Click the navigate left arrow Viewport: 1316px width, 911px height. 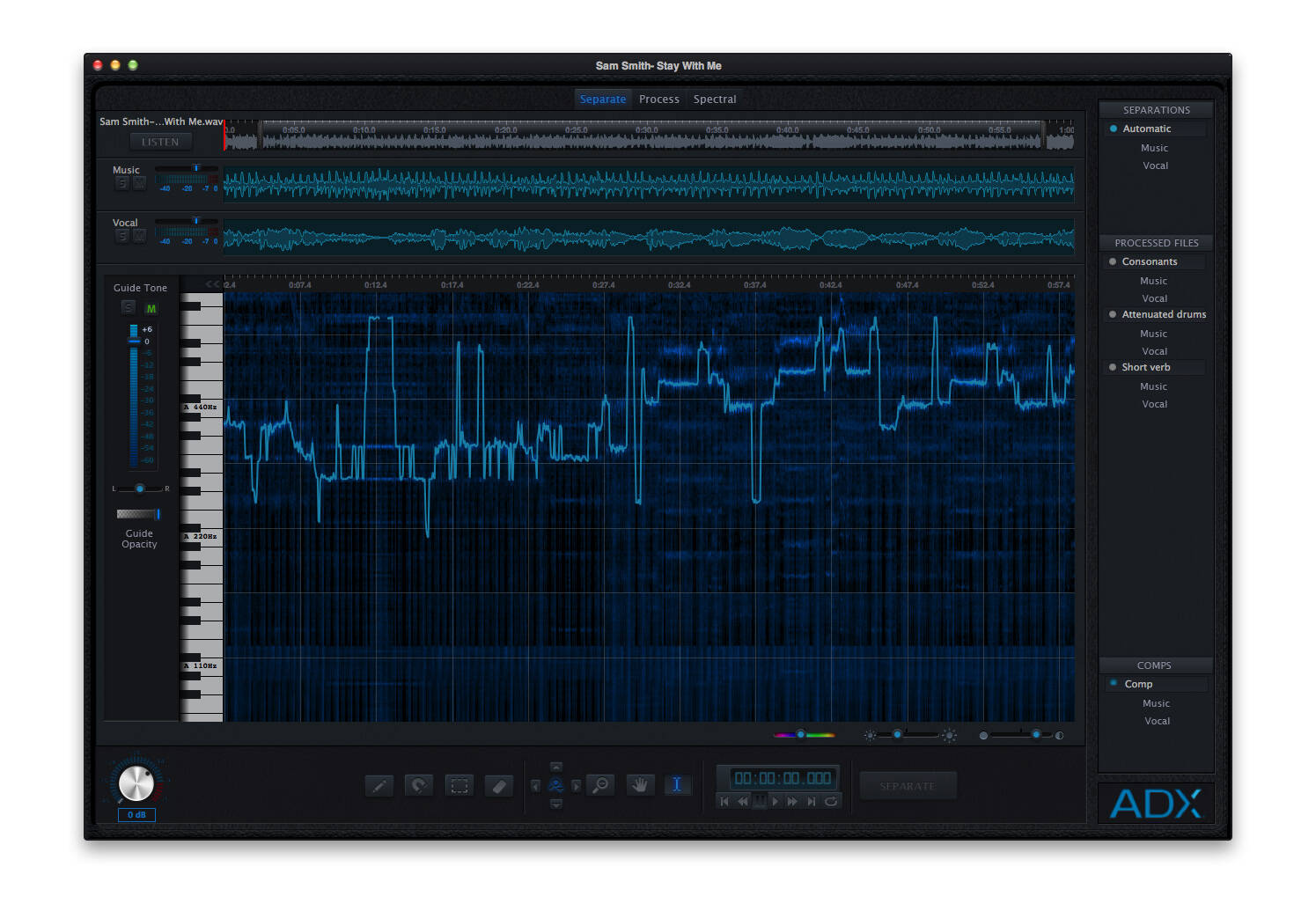pos(535,786)
